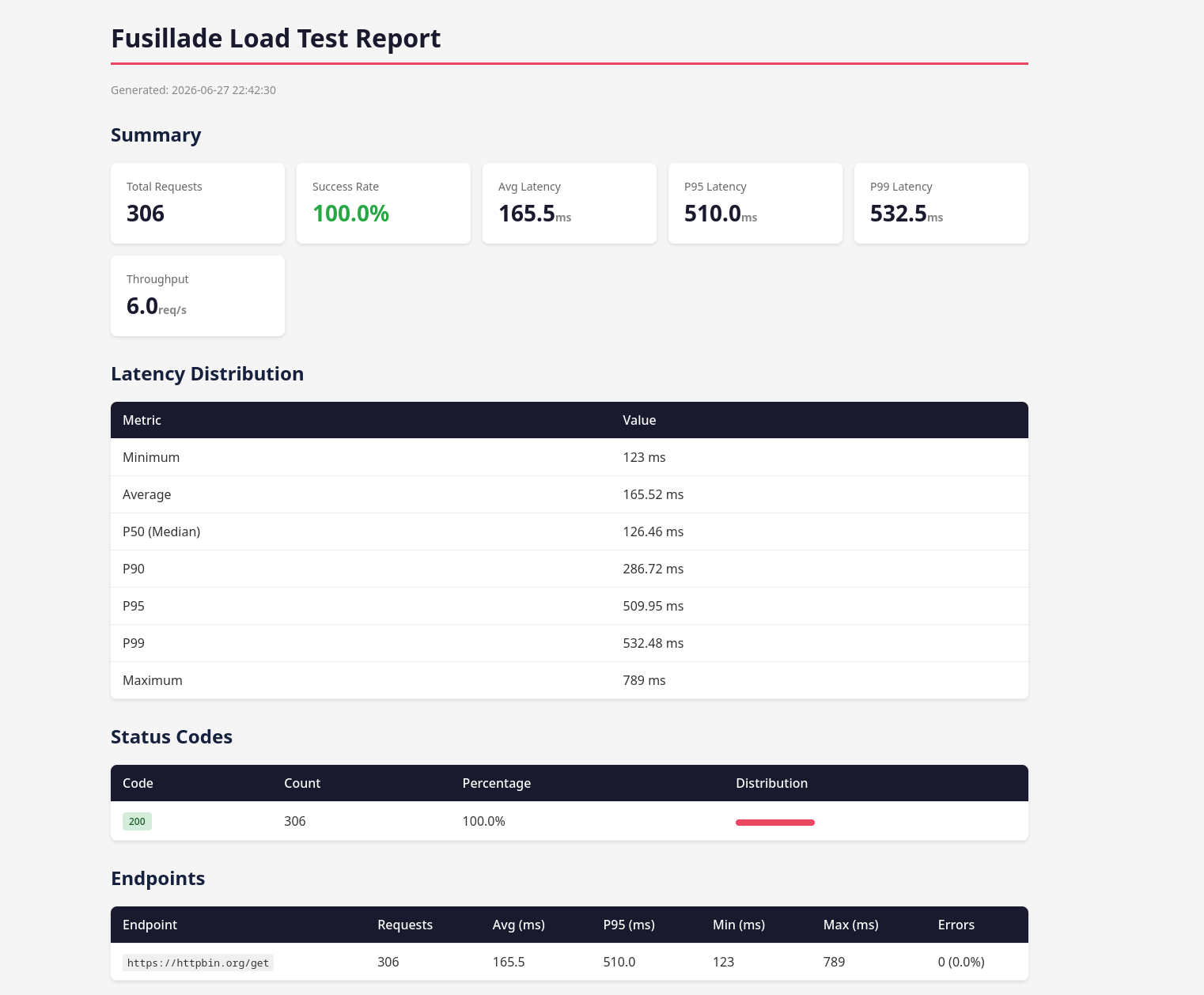Click the Requests column header
Viewport: 1204px width, 995px height.
(405, 925)
